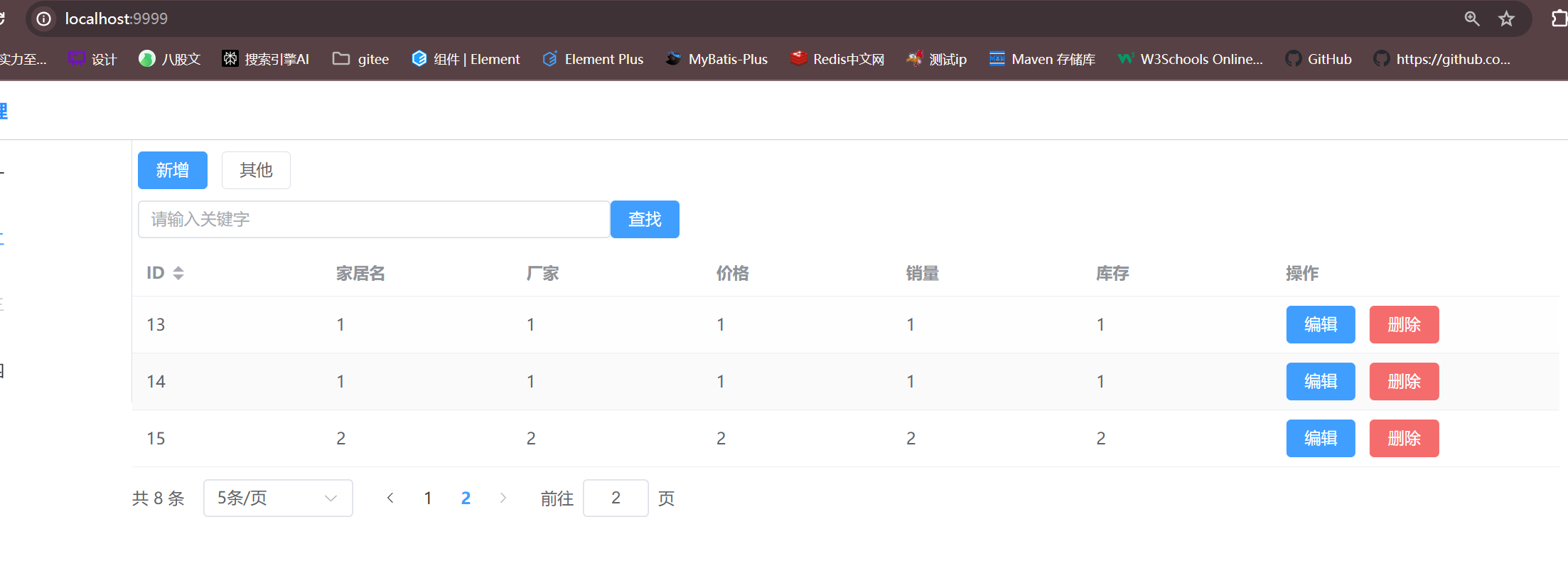Focus the 请输入关键字 search field
This screenshot has width=1568, height=571.
click(x=374, y=219)
